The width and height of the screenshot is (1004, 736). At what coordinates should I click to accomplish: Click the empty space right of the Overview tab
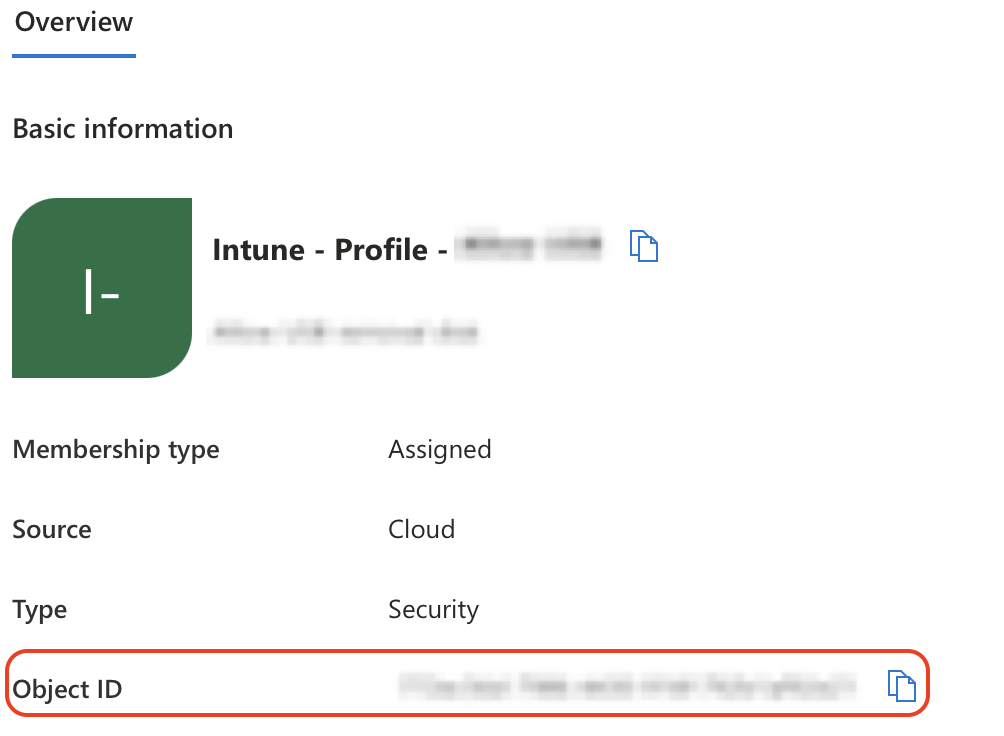500,24
